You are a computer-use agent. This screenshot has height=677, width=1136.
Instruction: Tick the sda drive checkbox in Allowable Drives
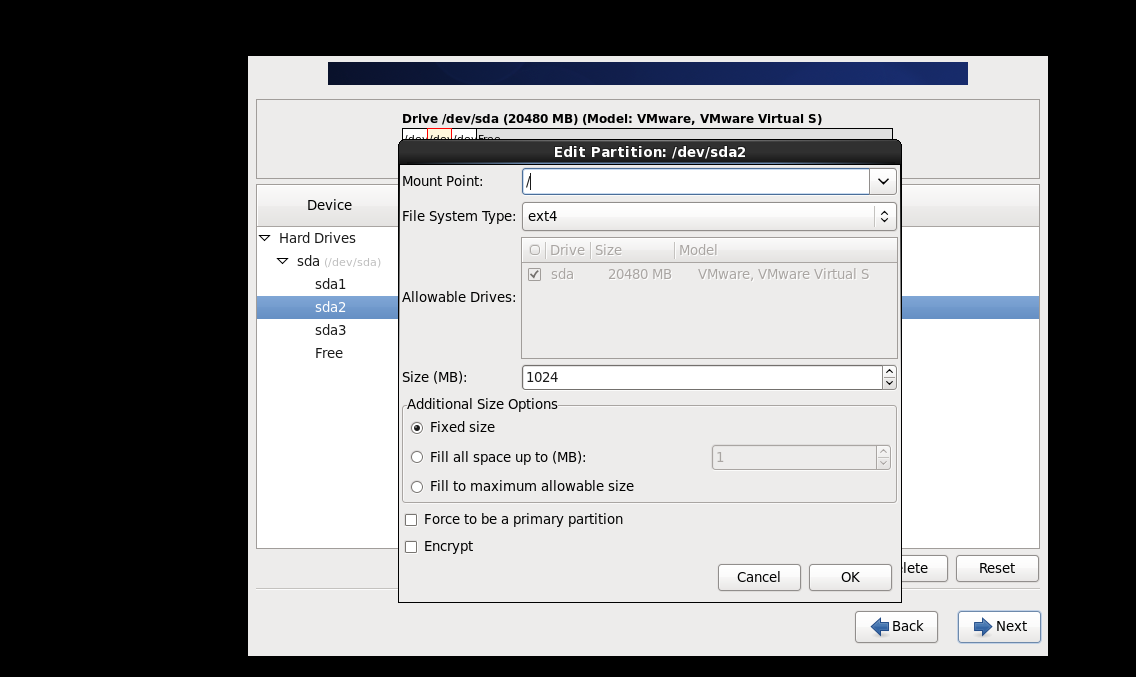click(535, 275)
